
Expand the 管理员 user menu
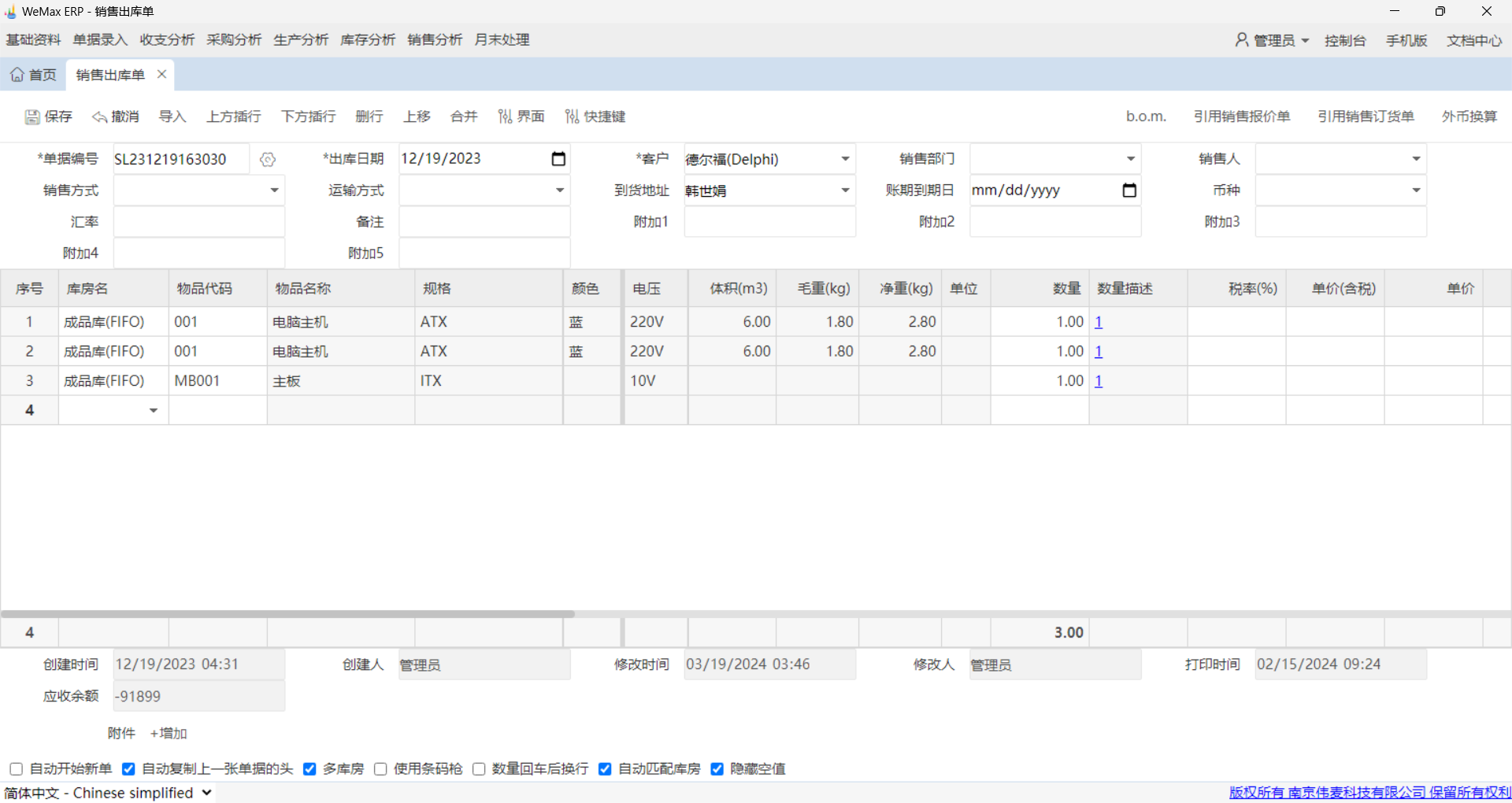click(x=1272, y=40)
